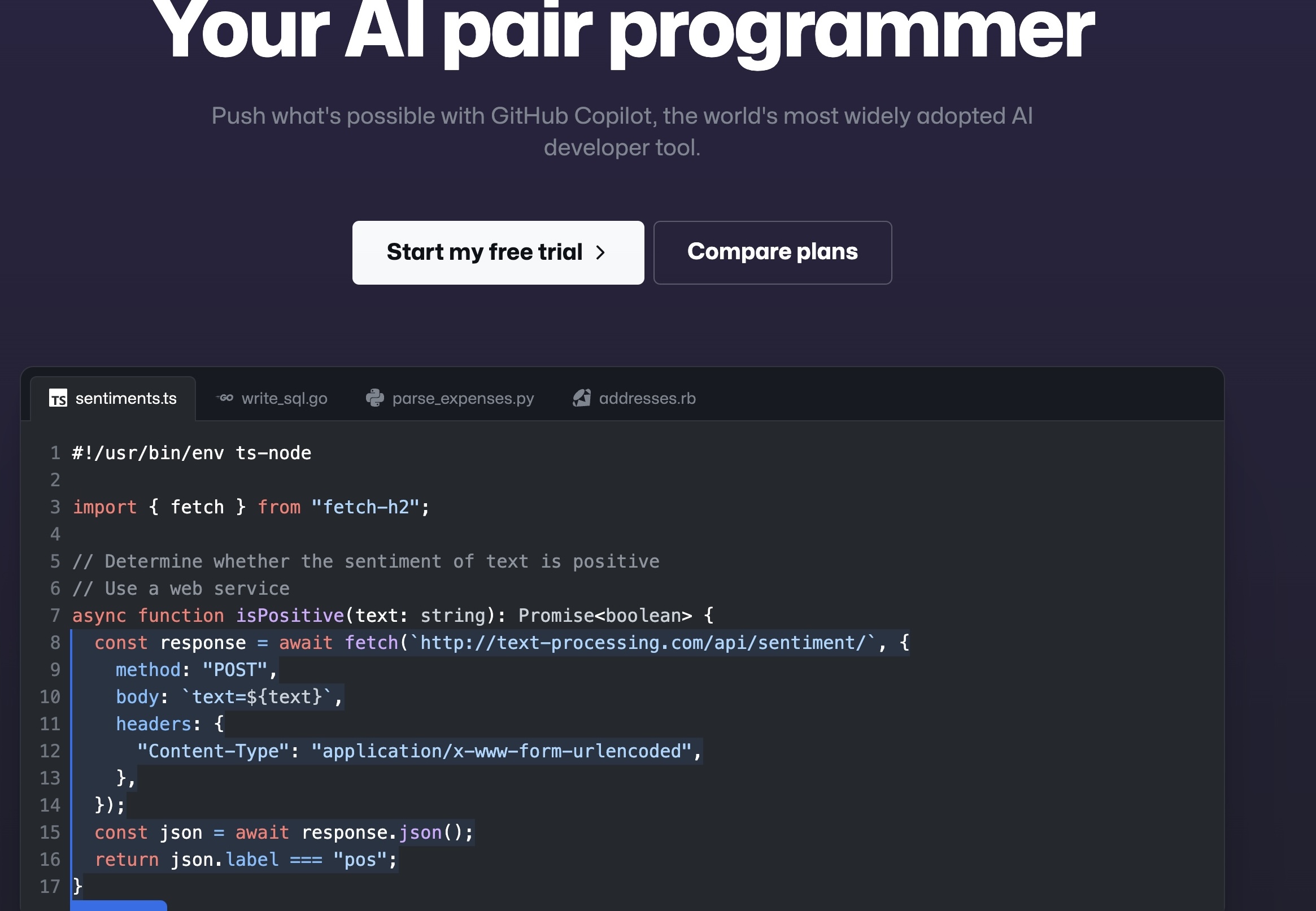Click line number 8 in the code gutter
Image resolution: width=1316 pixels, height=911 pixels.
click(55, 643)
